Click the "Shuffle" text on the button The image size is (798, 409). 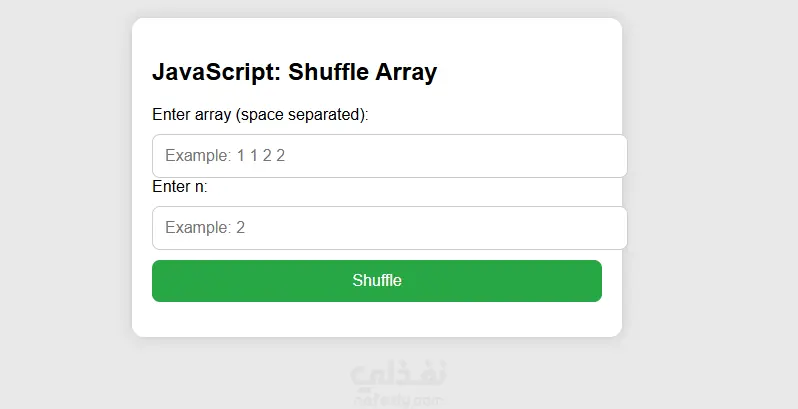click(x=377, y=281)
